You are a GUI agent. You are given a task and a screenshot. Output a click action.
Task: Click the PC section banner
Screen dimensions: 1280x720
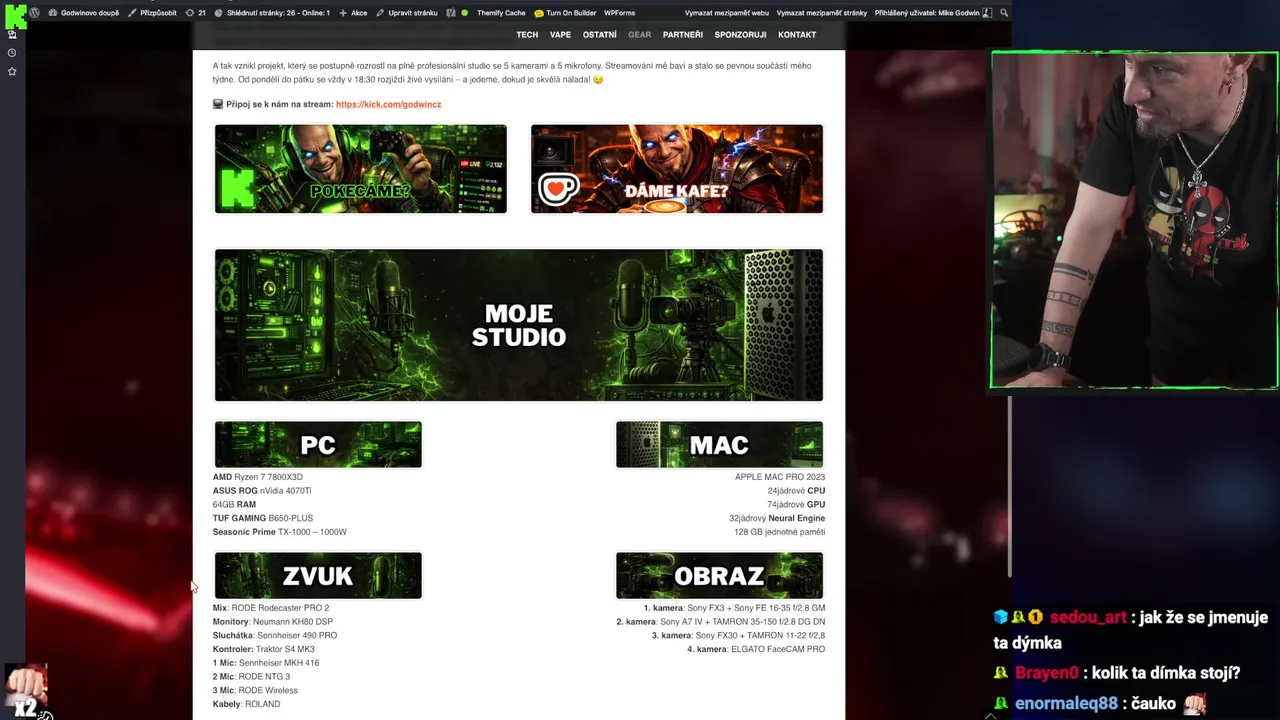(x=318, y=445)
